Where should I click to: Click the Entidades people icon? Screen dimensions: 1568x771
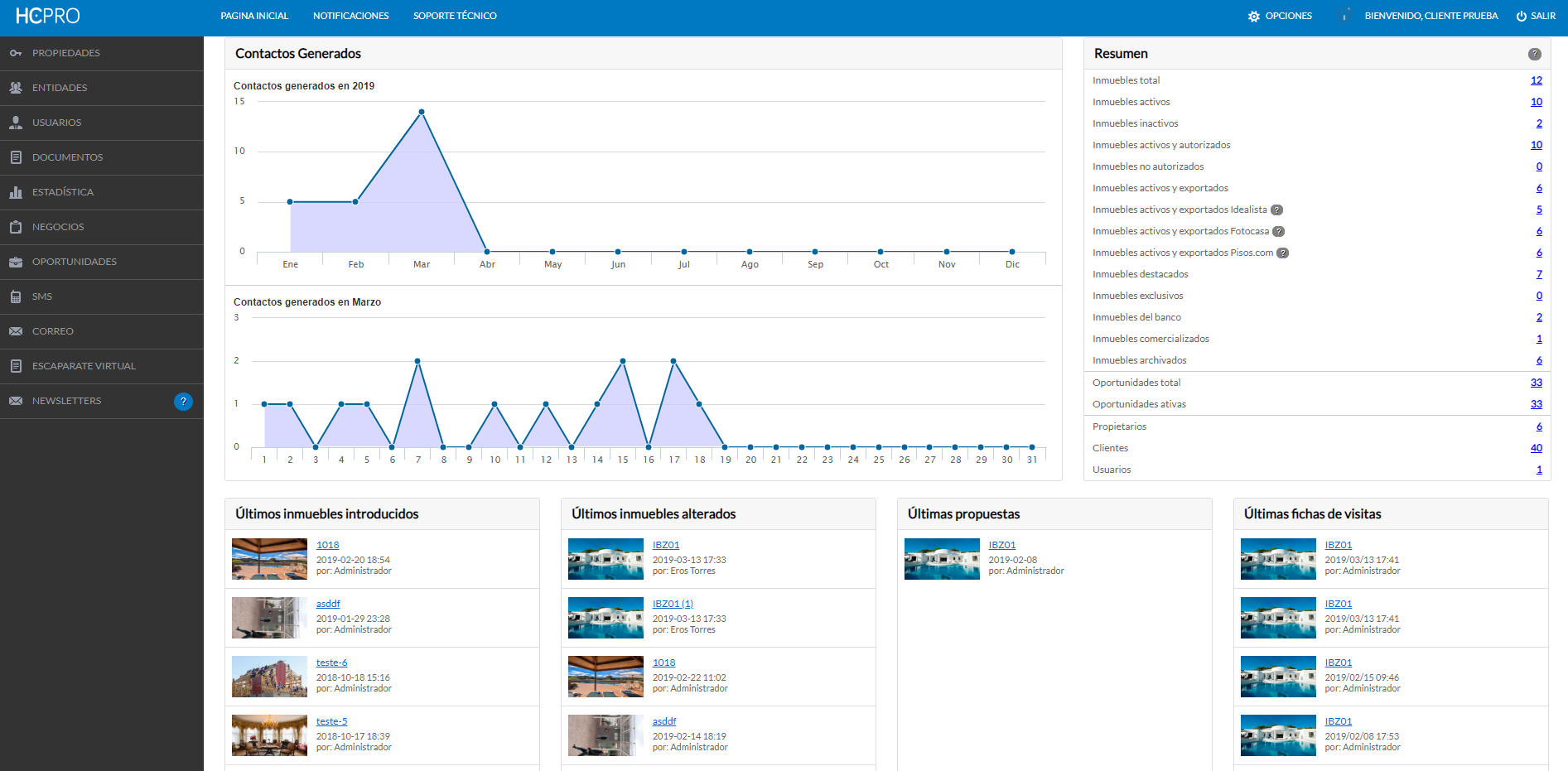16,88
